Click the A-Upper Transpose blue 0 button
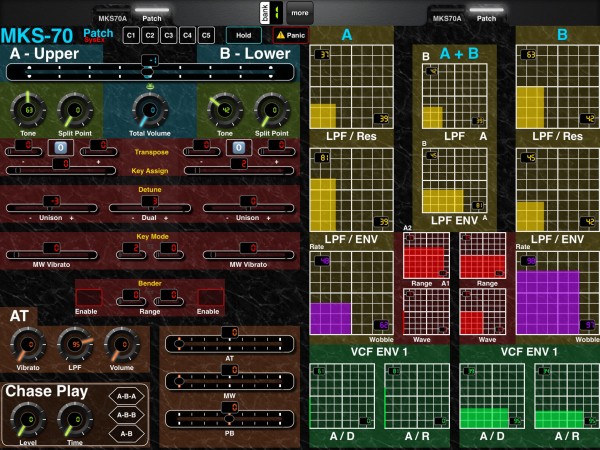600x450 pixels. [60, 147]
